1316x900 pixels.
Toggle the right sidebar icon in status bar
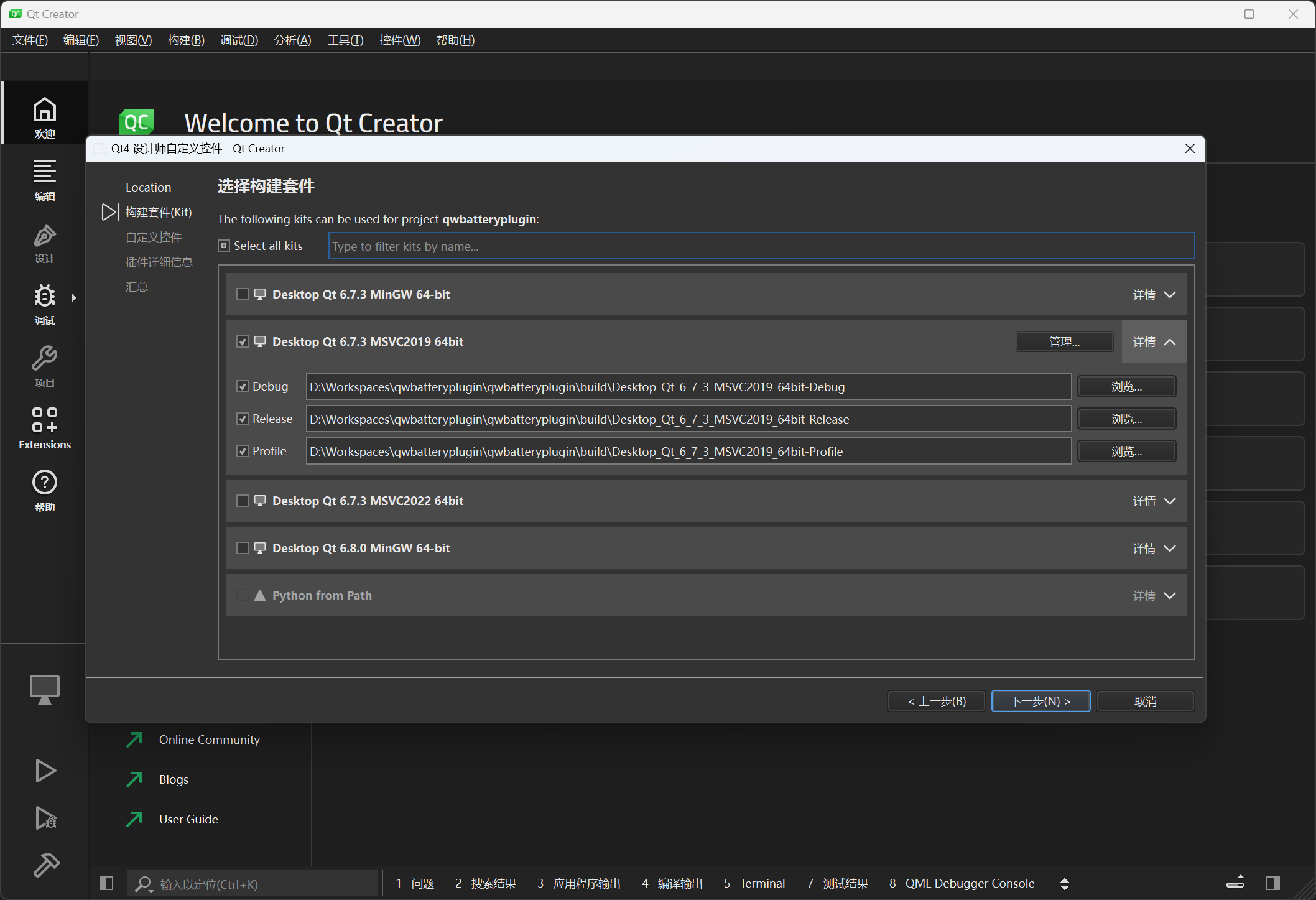click(1272, 883)
